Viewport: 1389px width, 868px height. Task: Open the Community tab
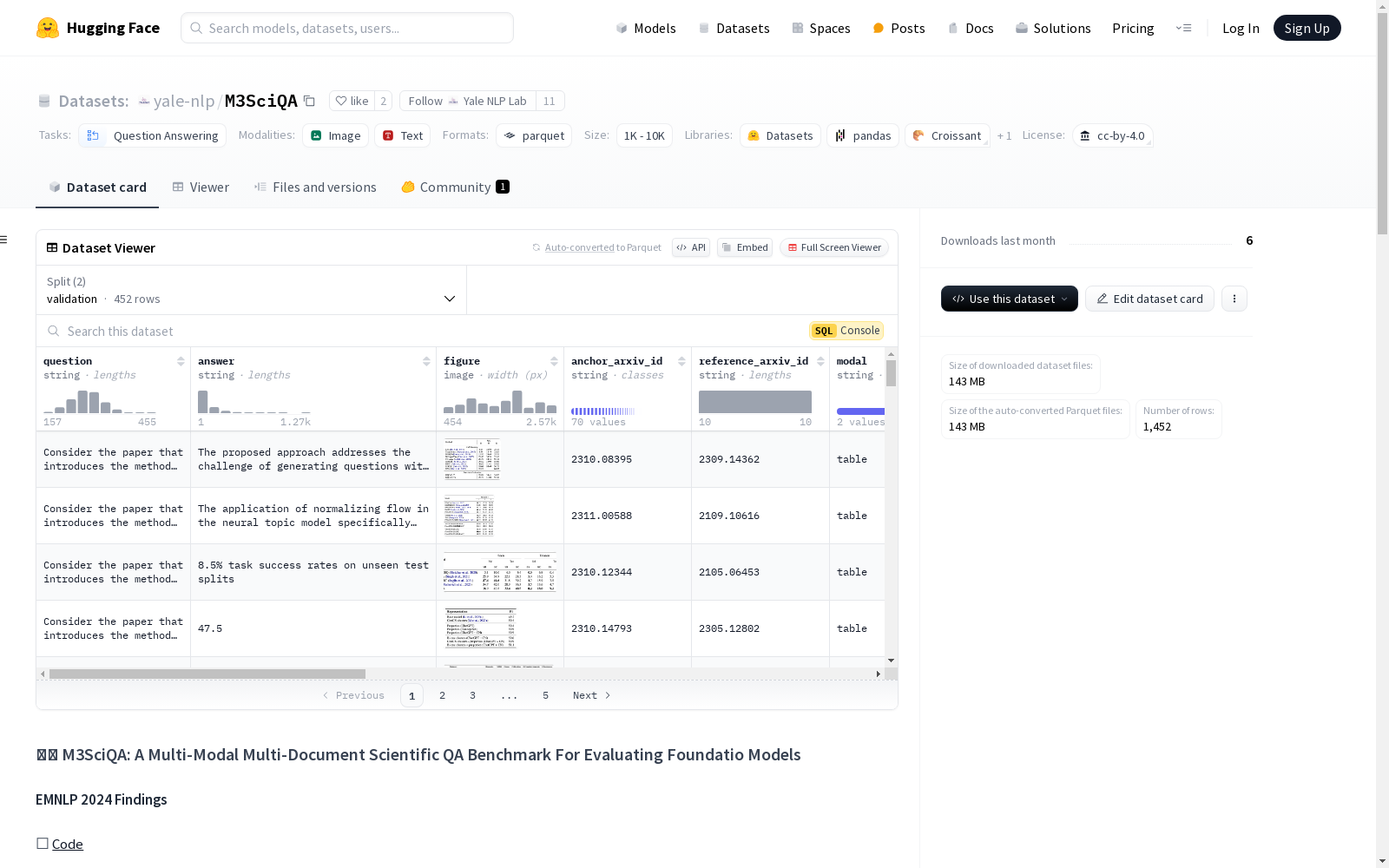click(455, 187)
